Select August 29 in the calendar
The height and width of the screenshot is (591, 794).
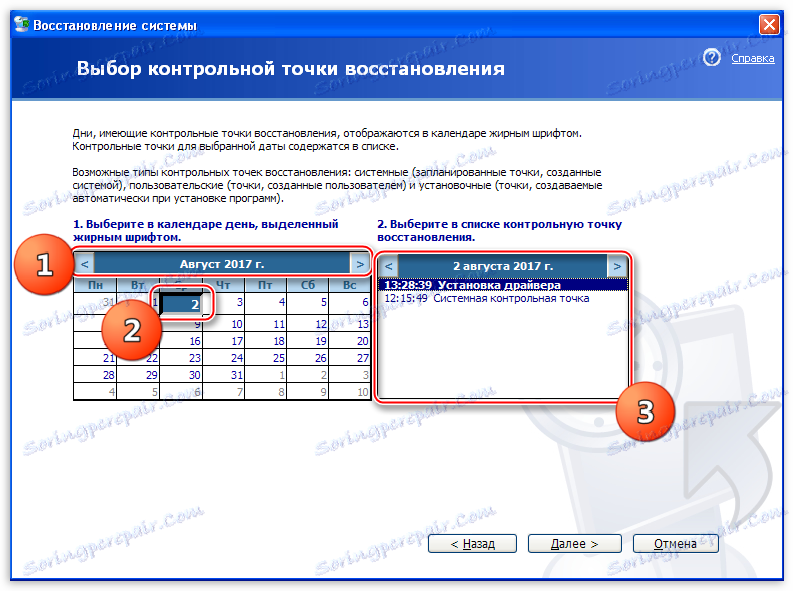(x=138, y=375)
